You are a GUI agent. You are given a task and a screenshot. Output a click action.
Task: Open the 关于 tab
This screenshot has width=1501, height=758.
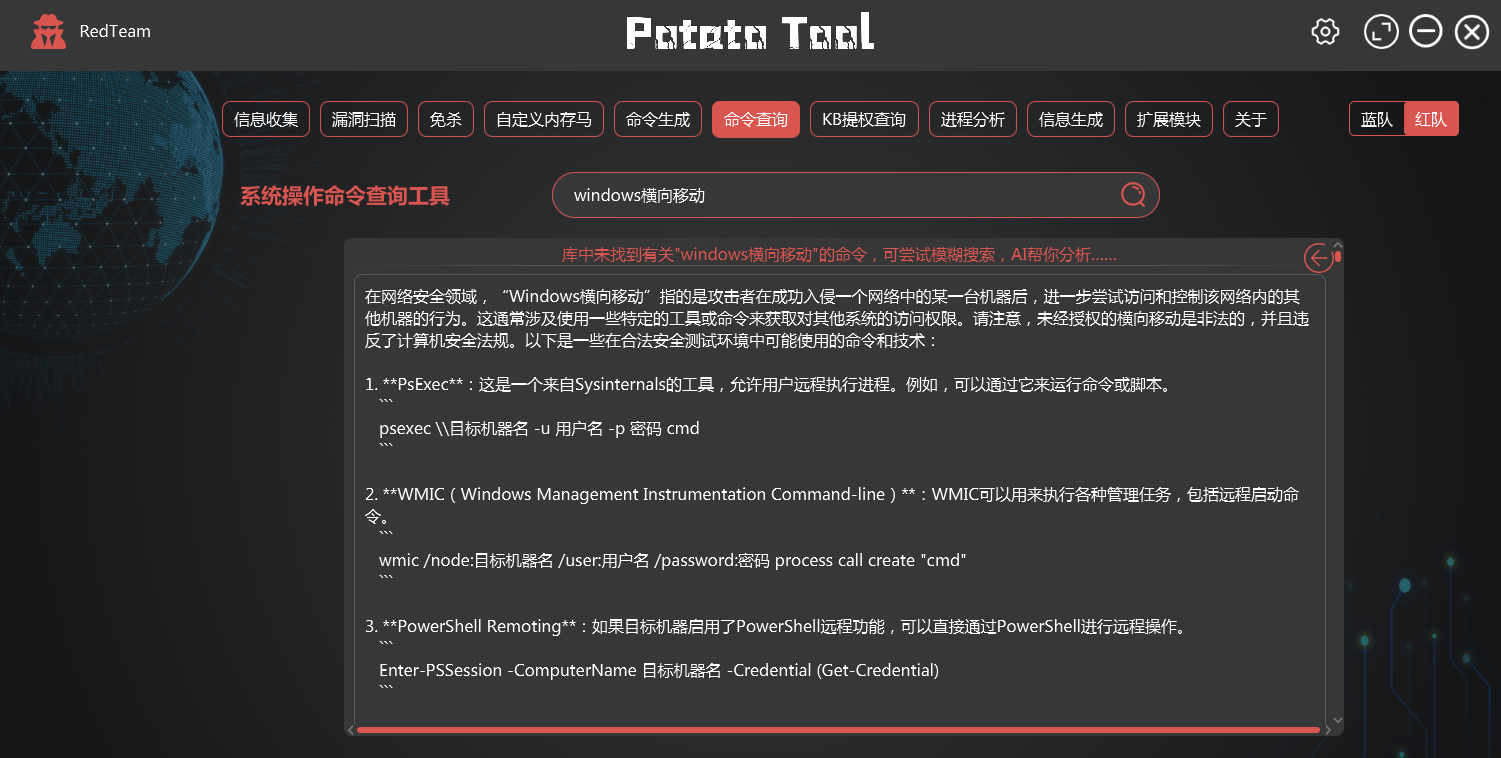(x=1251, y=120)
